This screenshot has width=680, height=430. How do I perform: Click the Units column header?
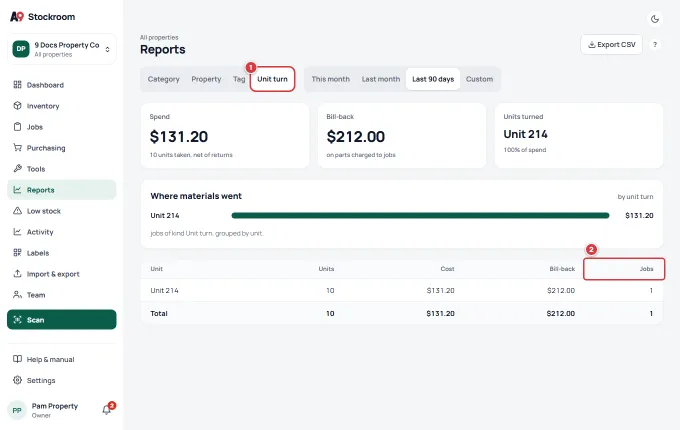point(326,269)
